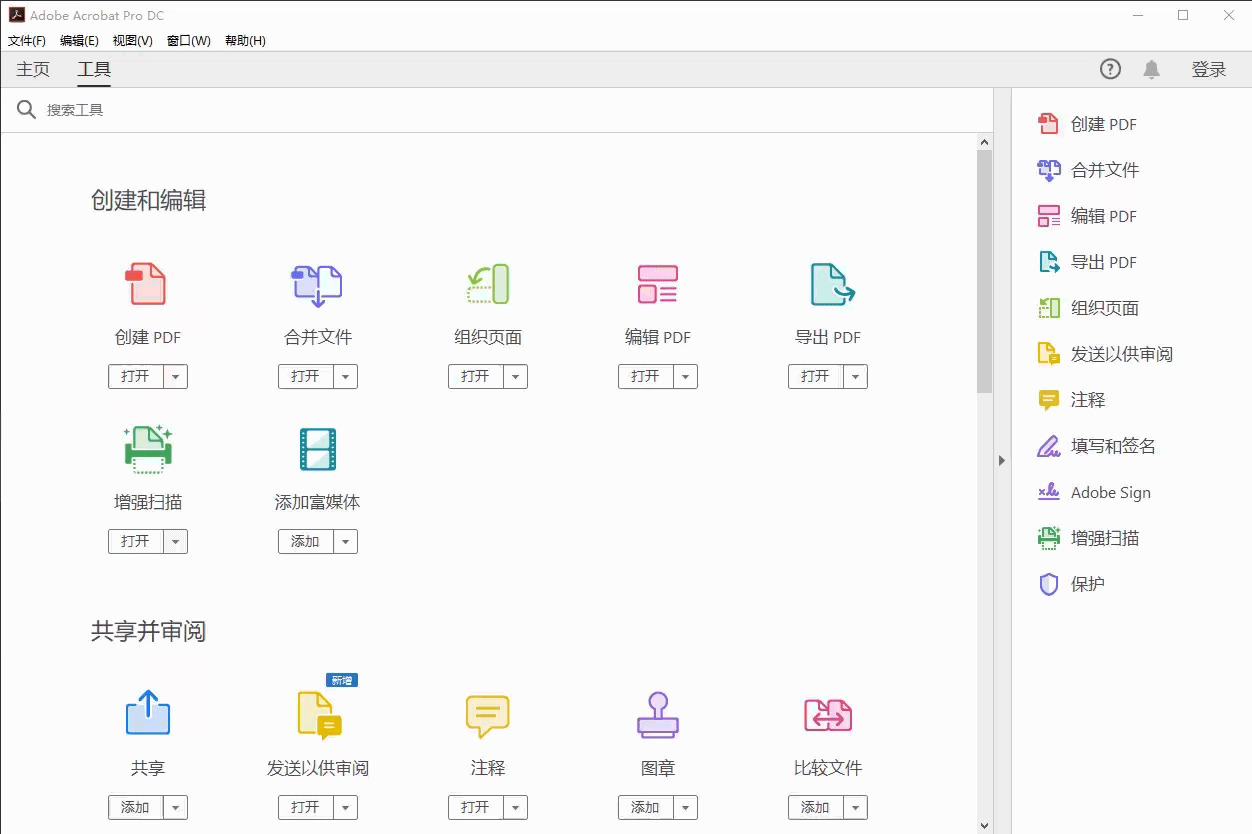Open the notifications bell
1252x834 pixels.
coord(1152,69)
